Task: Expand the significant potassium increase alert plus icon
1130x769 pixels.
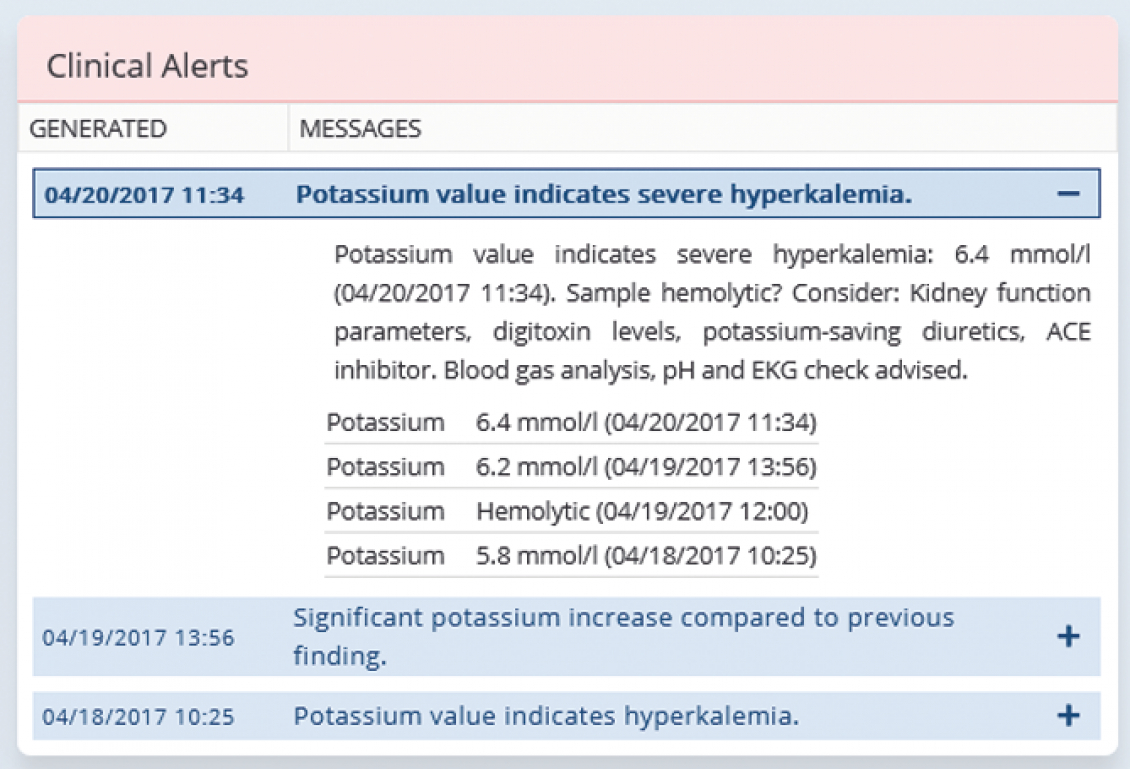Action: (1068, 636)
